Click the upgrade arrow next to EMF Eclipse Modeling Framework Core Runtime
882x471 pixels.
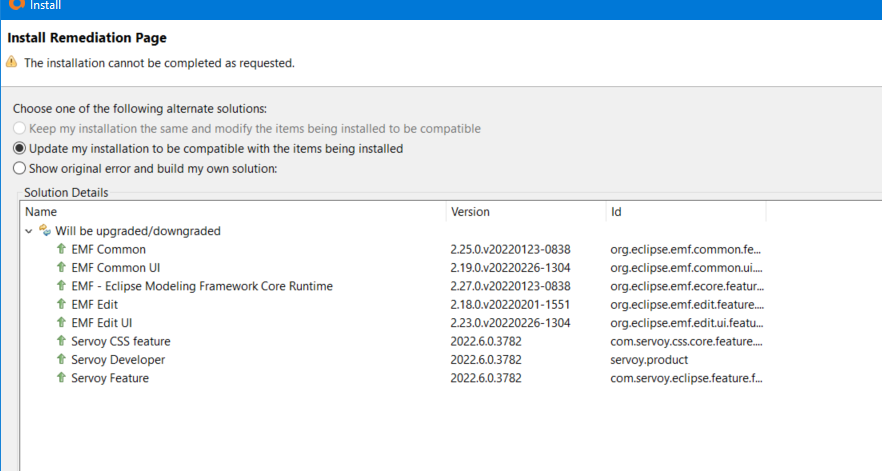[x=61, y=285]
